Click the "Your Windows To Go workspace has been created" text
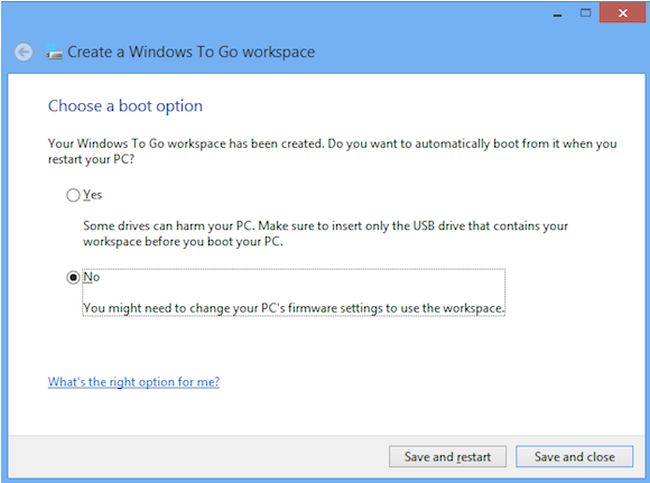This screenshot has width=650, height=483. pos(332,151)
